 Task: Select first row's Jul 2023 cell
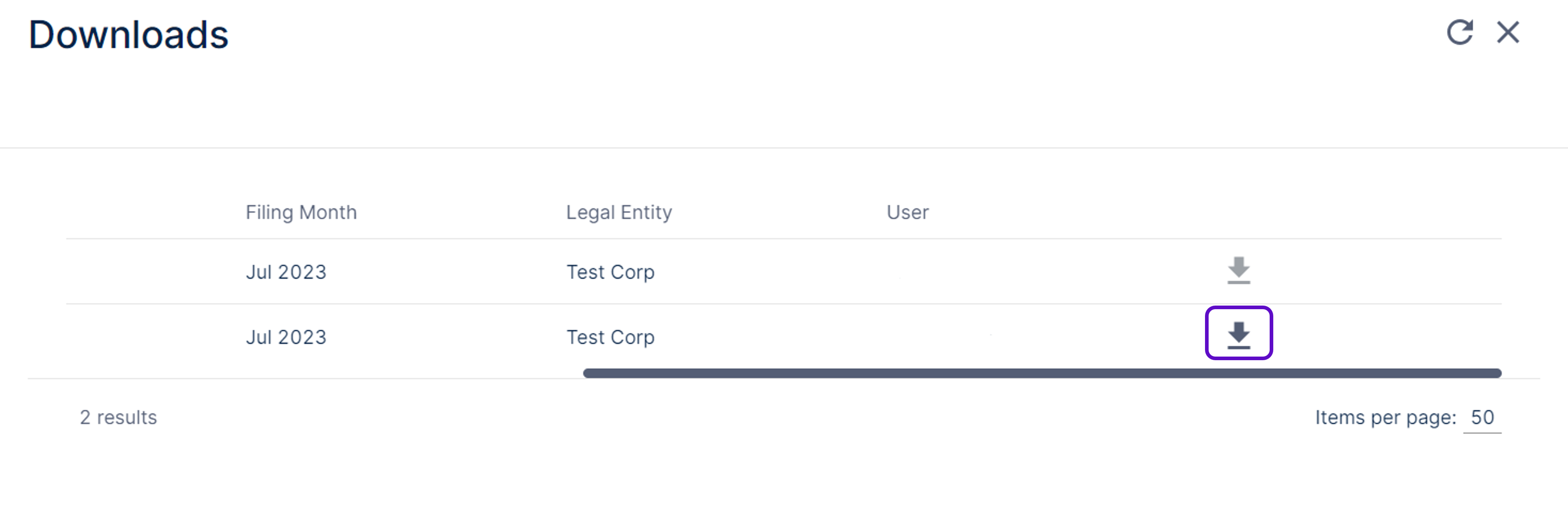286,272
